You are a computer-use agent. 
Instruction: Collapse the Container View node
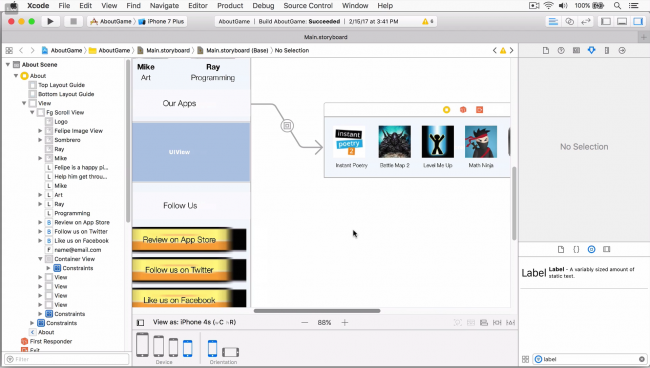click(x=40, y=259)
